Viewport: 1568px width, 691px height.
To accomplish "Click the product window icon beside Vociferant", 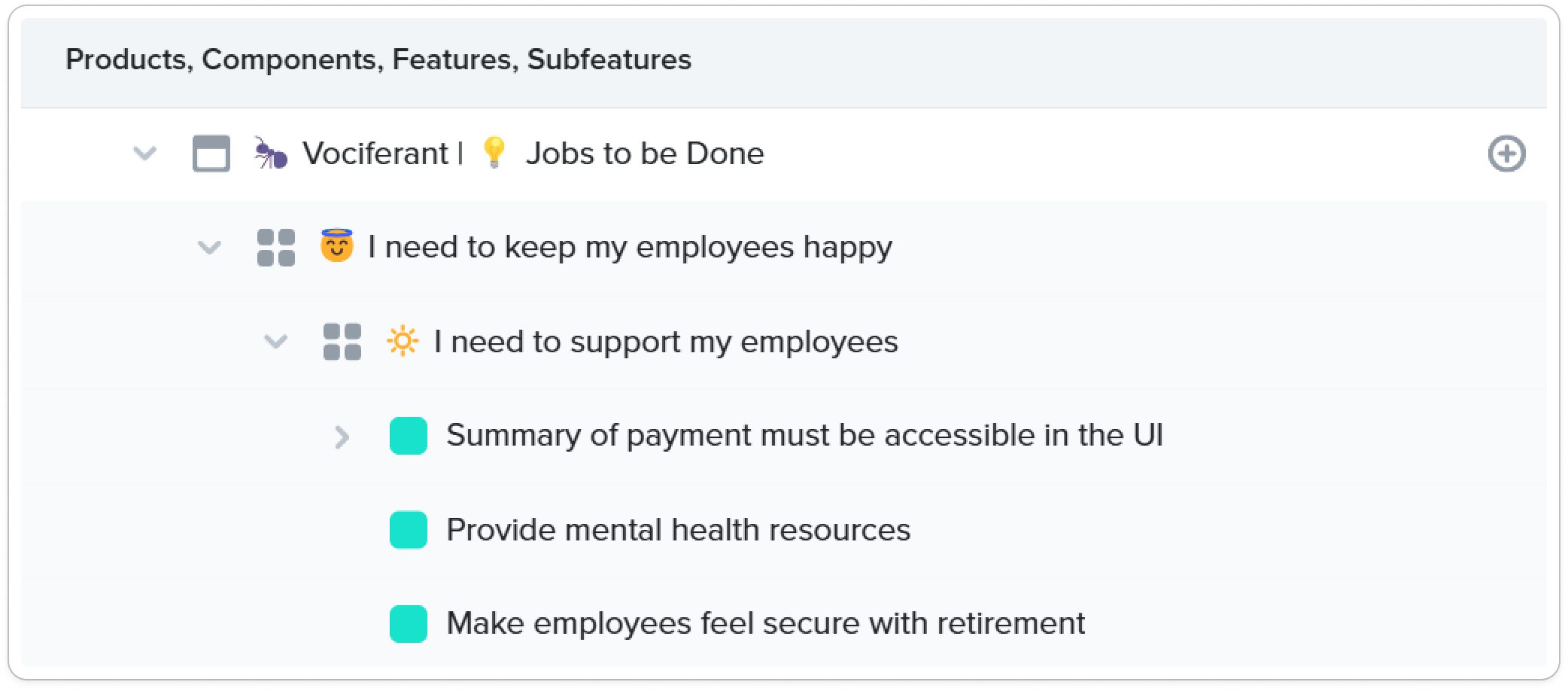I will 211,154.
